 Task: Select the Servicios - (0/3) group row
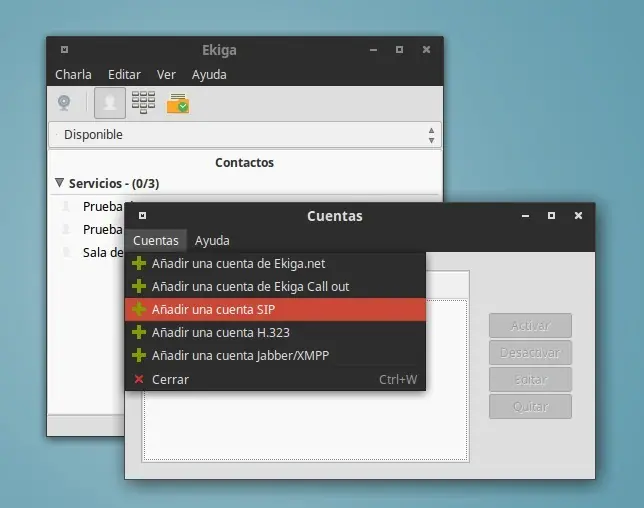245,184
